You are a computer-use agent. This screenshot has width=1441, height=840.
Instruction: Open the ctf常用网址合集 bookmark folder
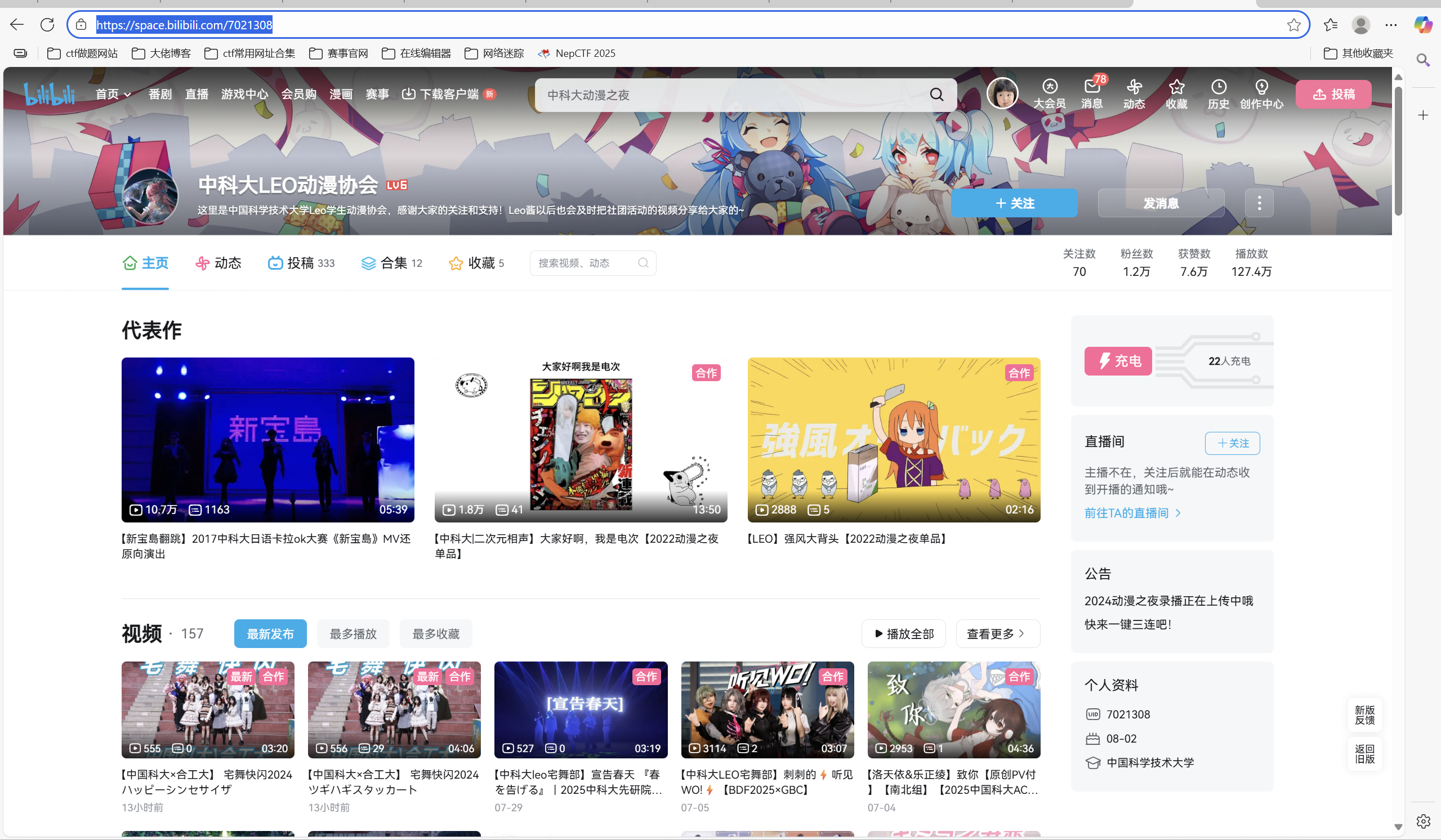250,53
